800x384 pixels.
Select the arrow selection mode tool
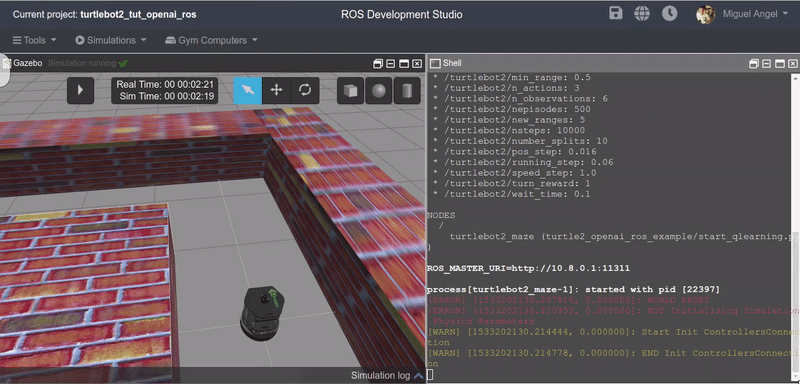pos(248,90)
